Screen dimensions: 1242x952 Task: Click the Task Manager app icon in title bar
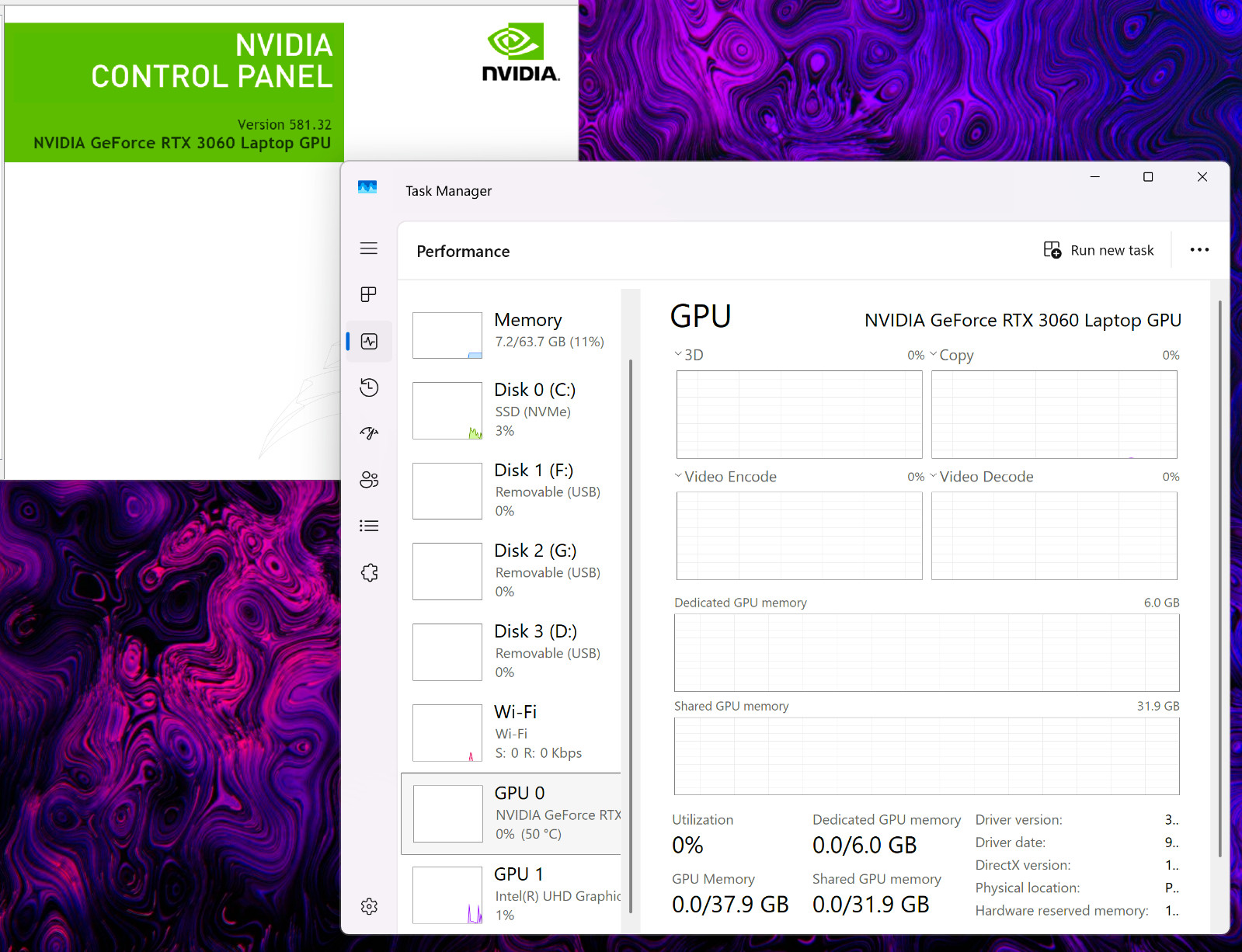367,187
